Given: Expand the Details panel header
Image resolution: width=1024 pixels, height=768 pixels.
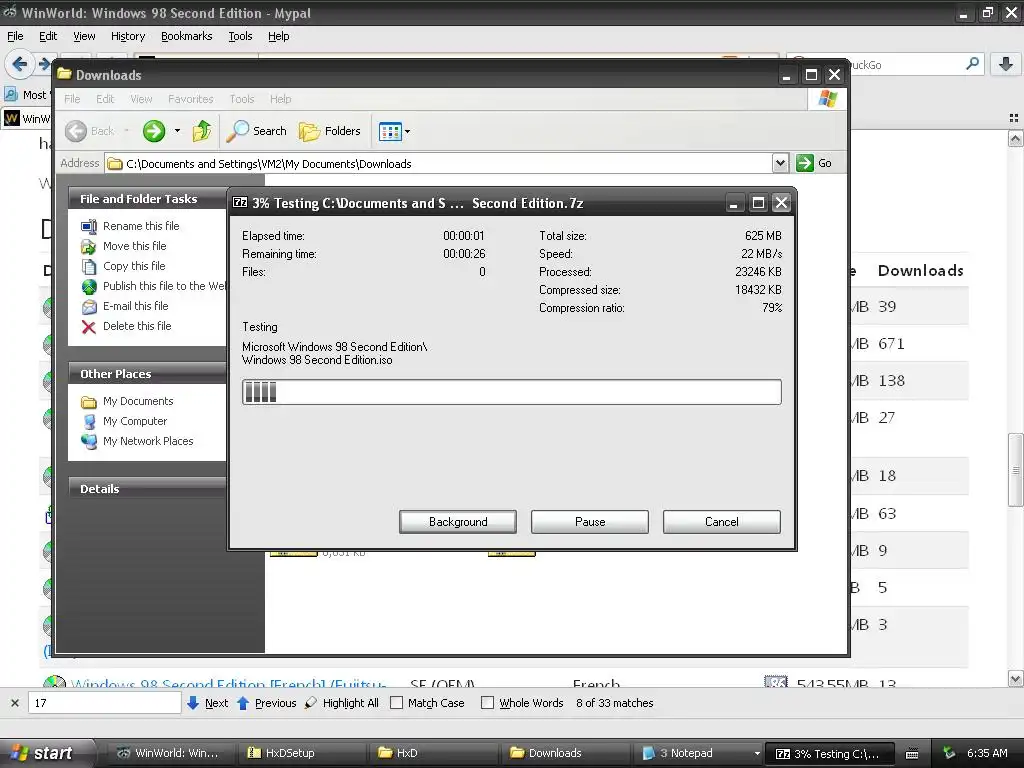Looking at the screenshot, I should 147,488.
